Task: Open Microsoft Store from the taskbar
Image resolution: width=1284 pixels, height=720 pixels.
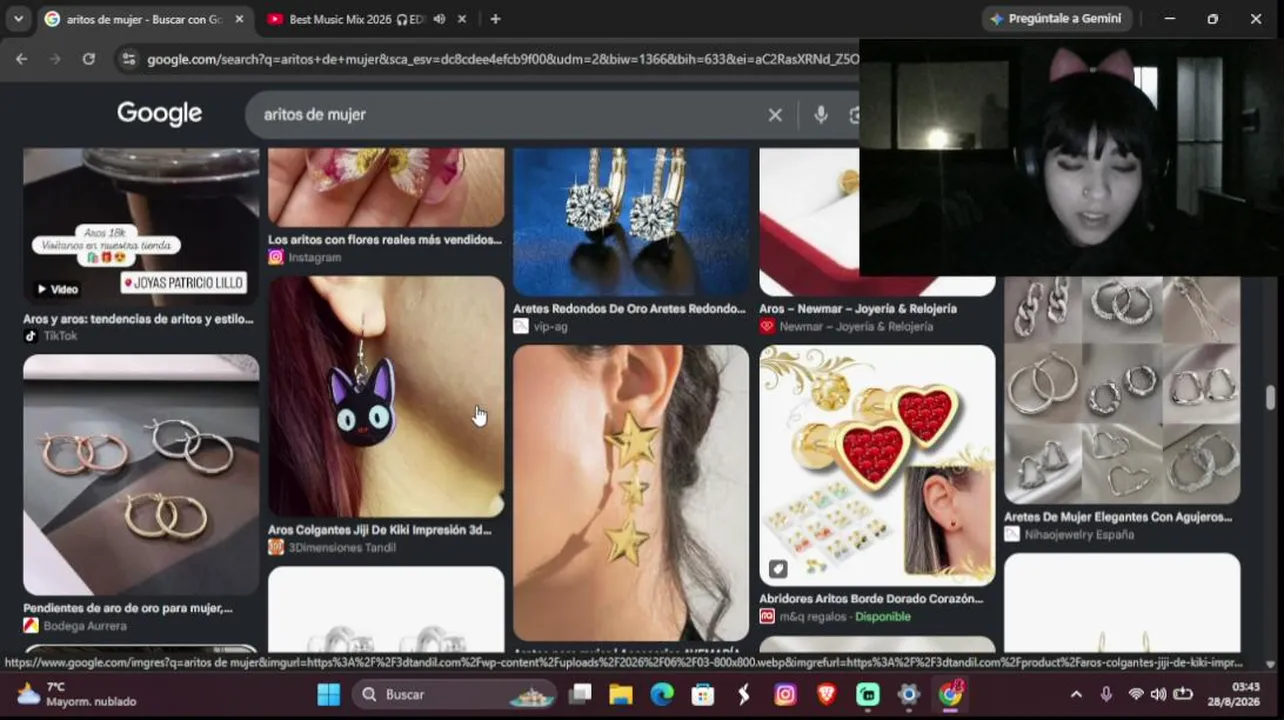Action: (703, 694)
